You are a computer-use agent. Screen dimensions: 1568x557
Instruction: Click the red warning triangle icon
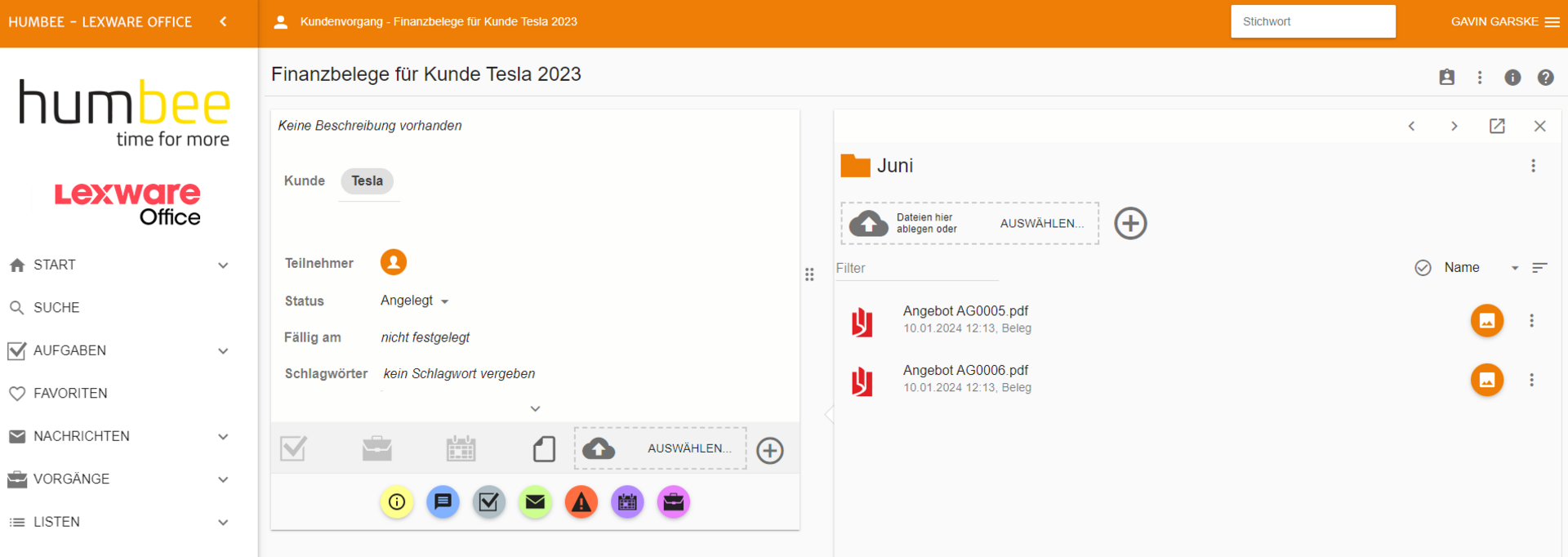coord(581,502)
